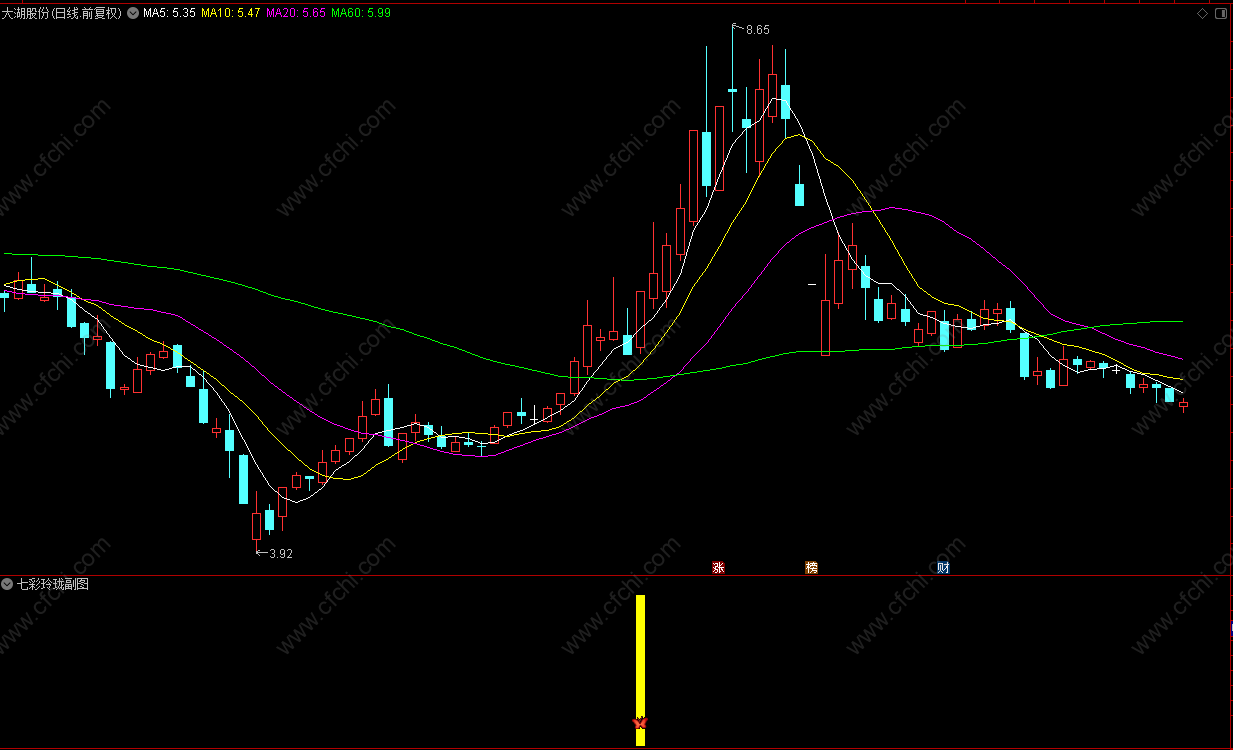Click the chart title 大湖股份(日线 前复权)
The width and height of the screenshot is (1233, 750).
click(x=62, y=14)
